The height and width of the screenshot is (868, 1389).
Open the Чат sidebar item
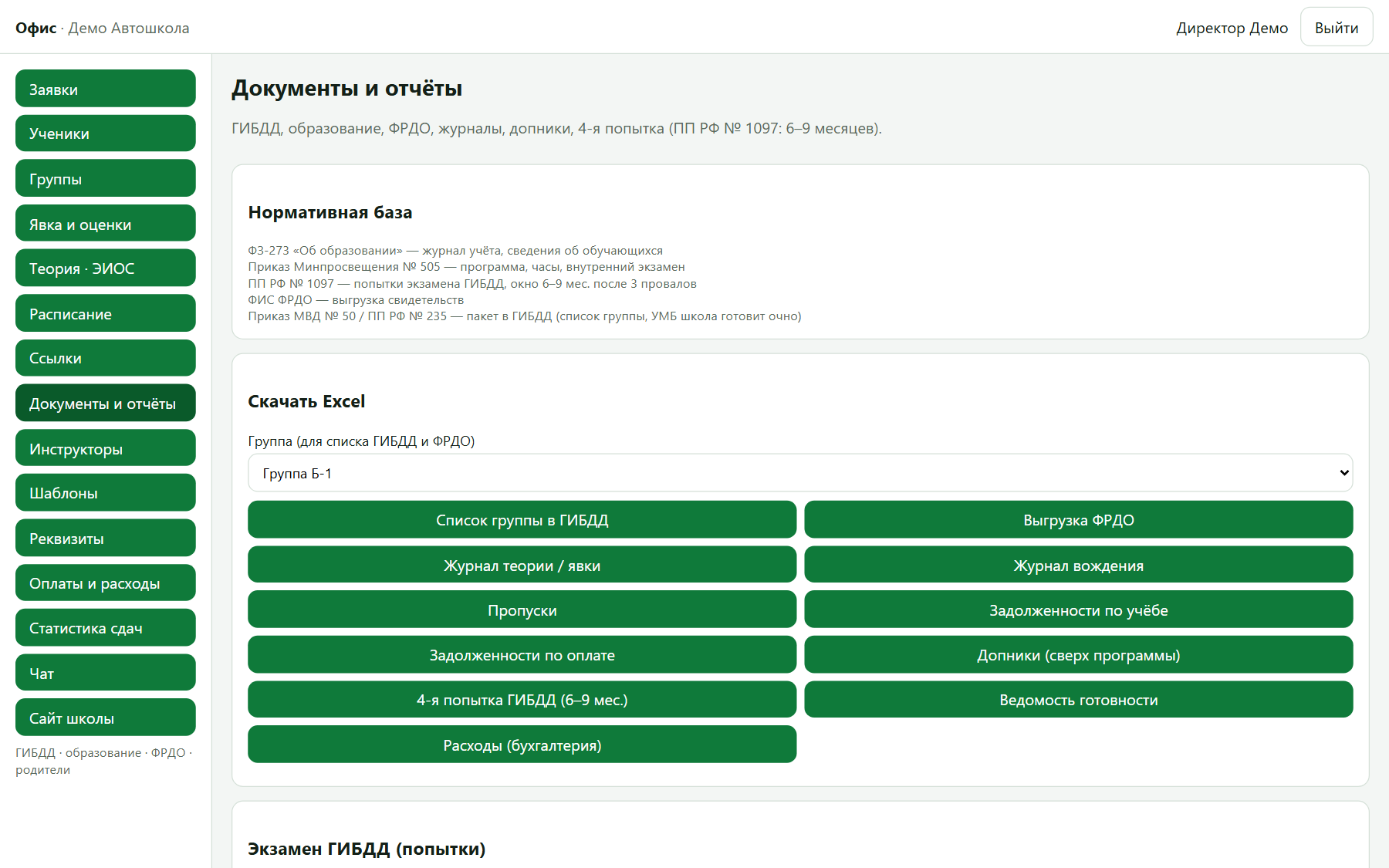(105, 673)
